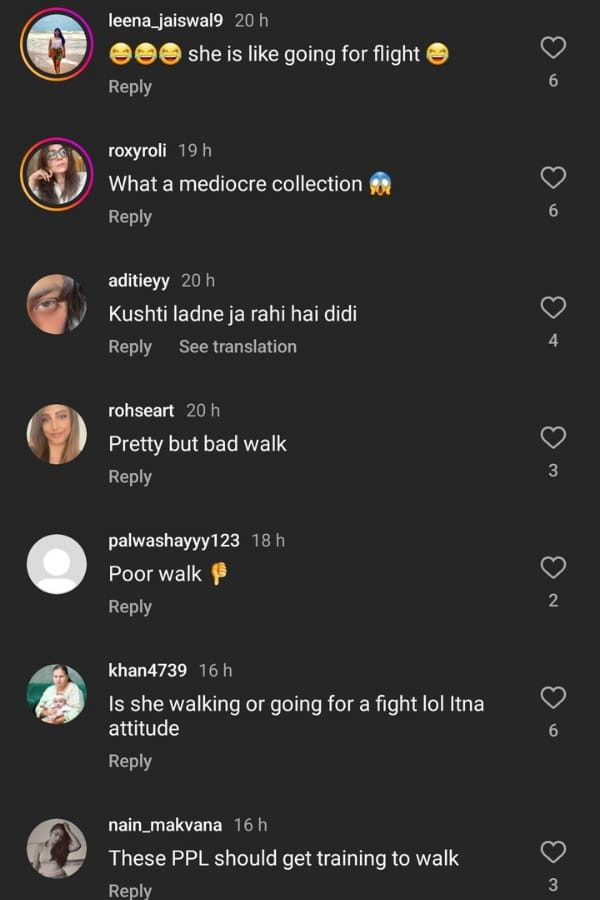Like nain_makvana's training comment

pyautogui.click(x=553, y=852)
